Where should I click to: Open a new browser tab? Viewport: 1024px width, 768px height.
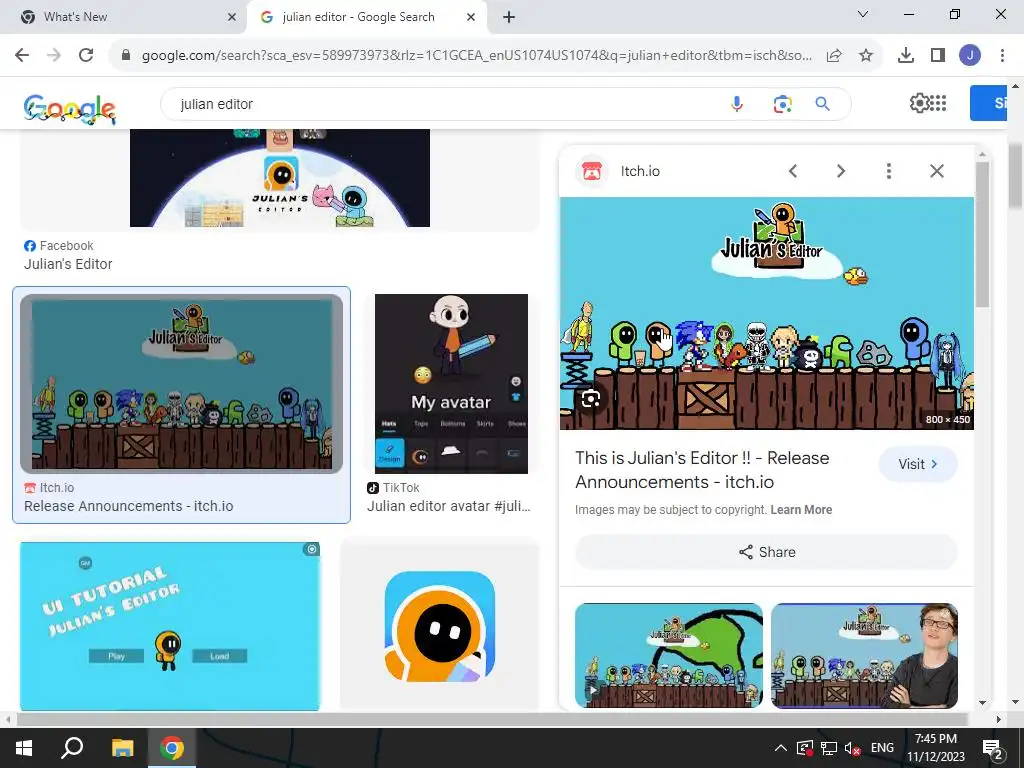pyautogui.click(x=509, y=17)
